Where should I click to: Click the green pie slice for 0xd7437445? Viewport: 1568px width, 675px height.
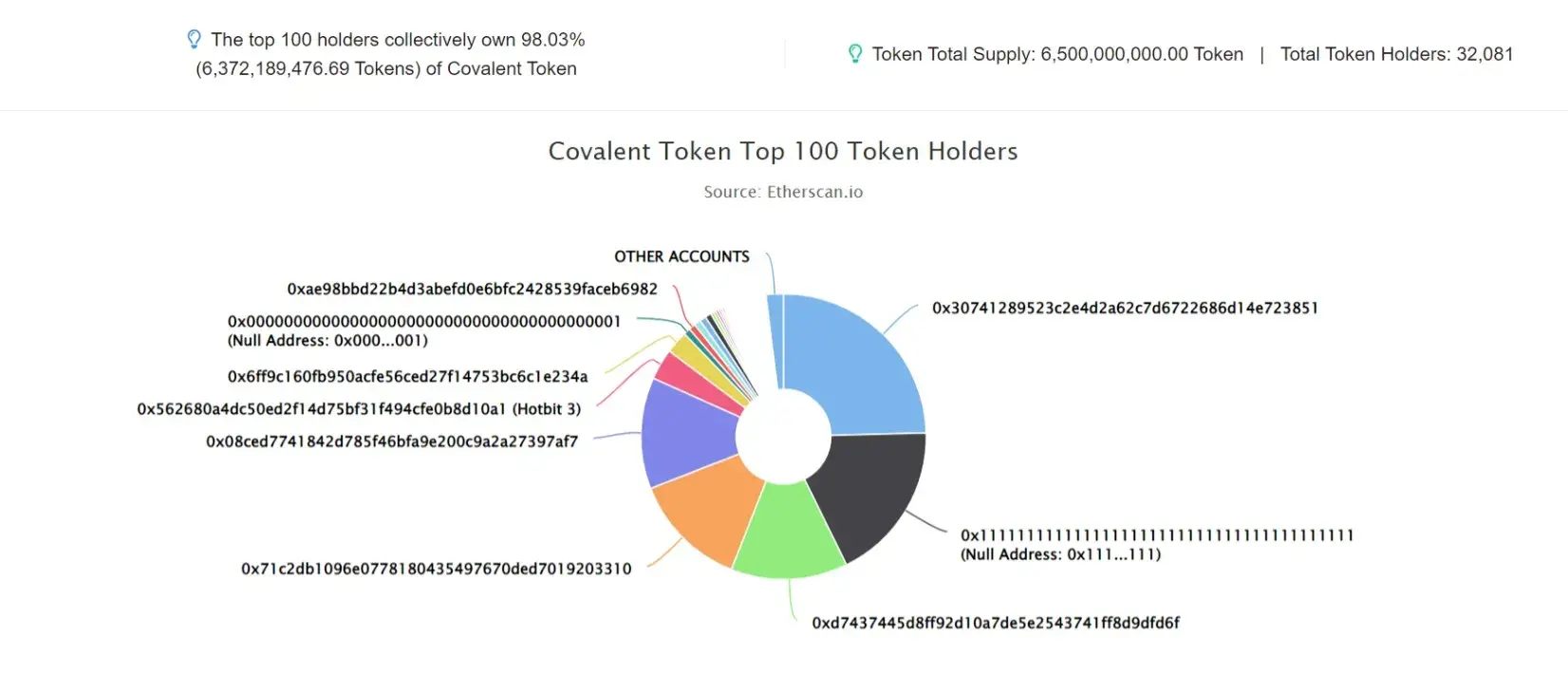pyautogui.click(x=790, y=536)
